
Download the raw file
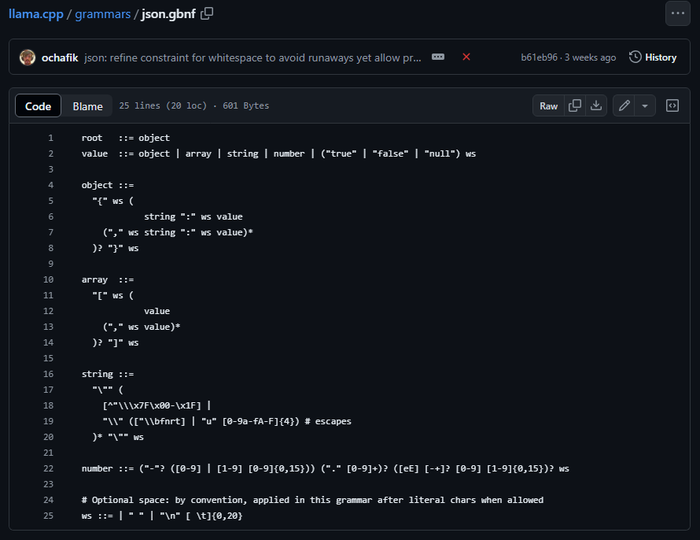tap(596, 106)
